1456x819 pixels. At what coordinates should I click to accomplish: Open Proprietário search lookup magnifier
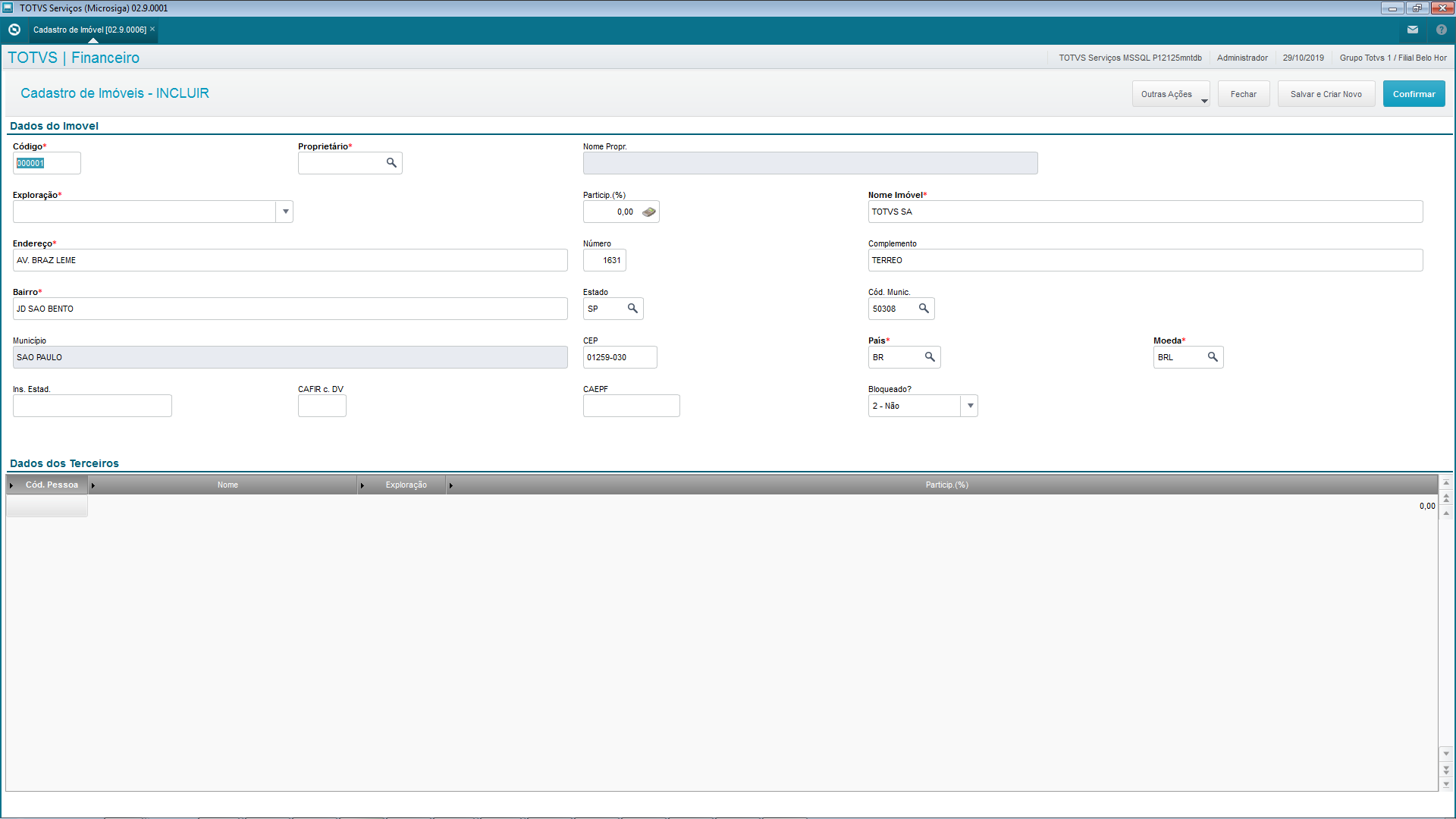tap(391, 163)
